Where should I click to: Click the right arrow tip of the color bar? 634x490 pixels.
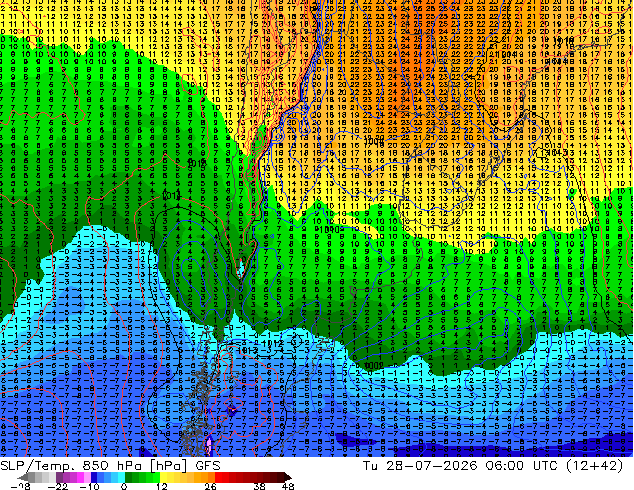click(290, 478)
